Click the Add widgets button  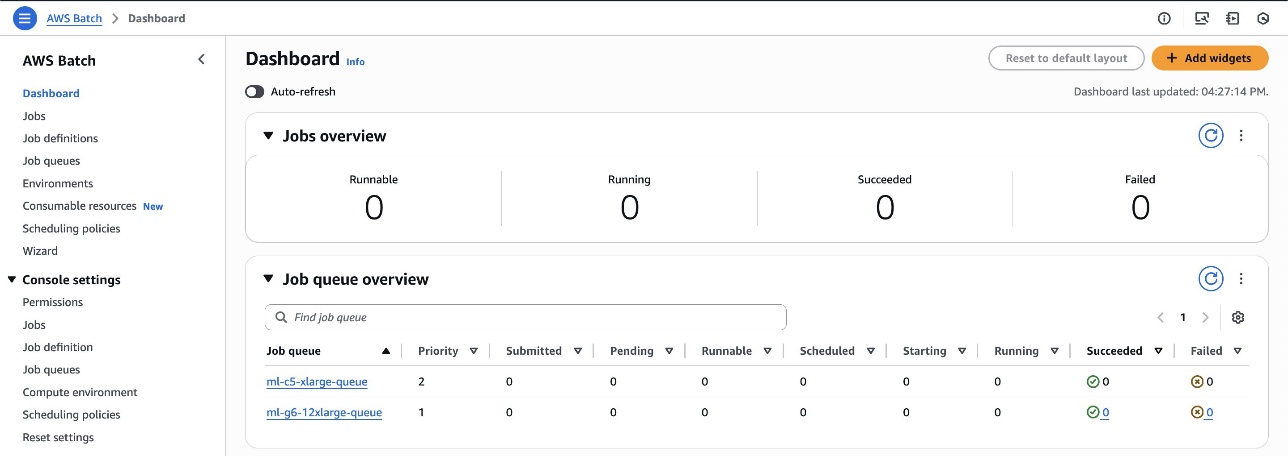(x=1209, y=58)
